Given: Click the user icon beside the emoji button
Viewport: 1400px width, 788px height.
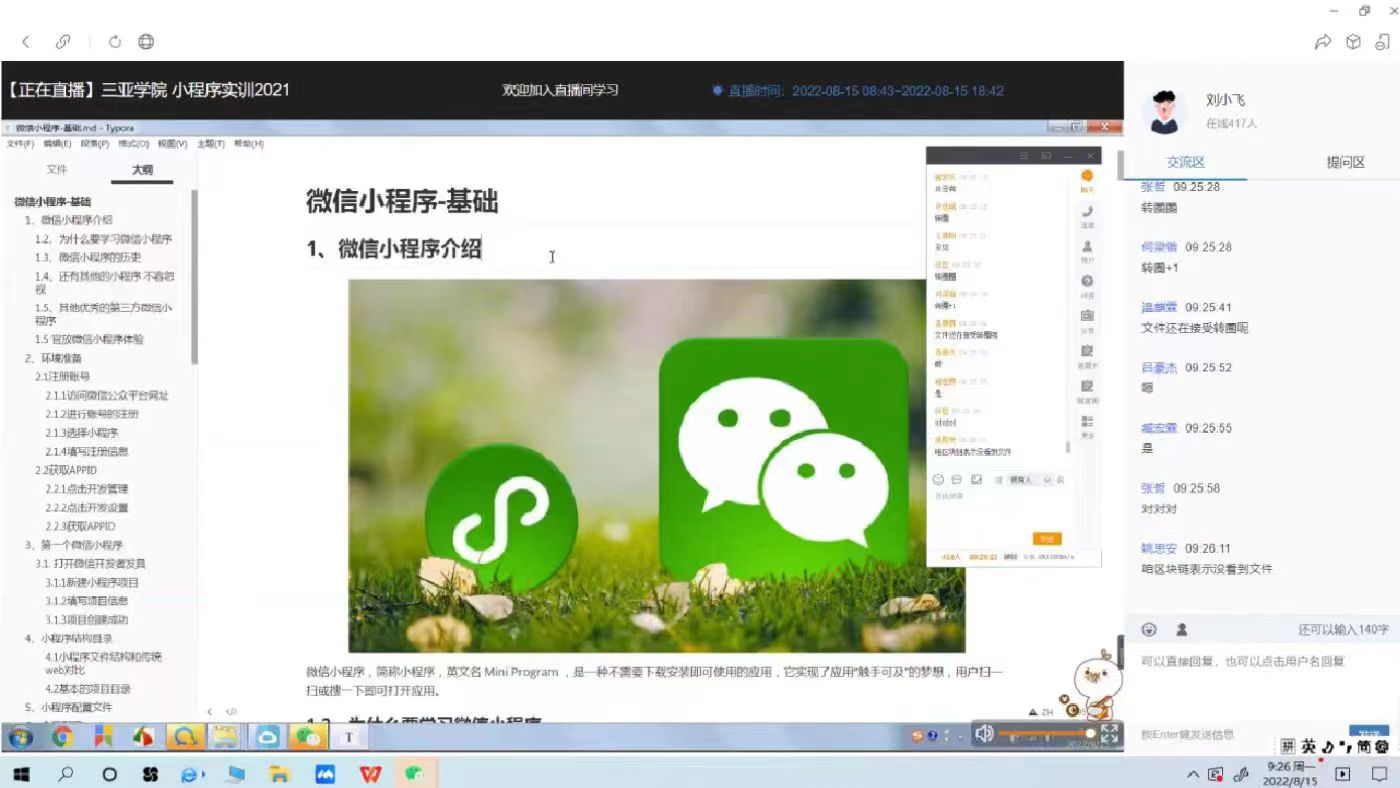Looking at the screenshot, I should [1181, 629].
